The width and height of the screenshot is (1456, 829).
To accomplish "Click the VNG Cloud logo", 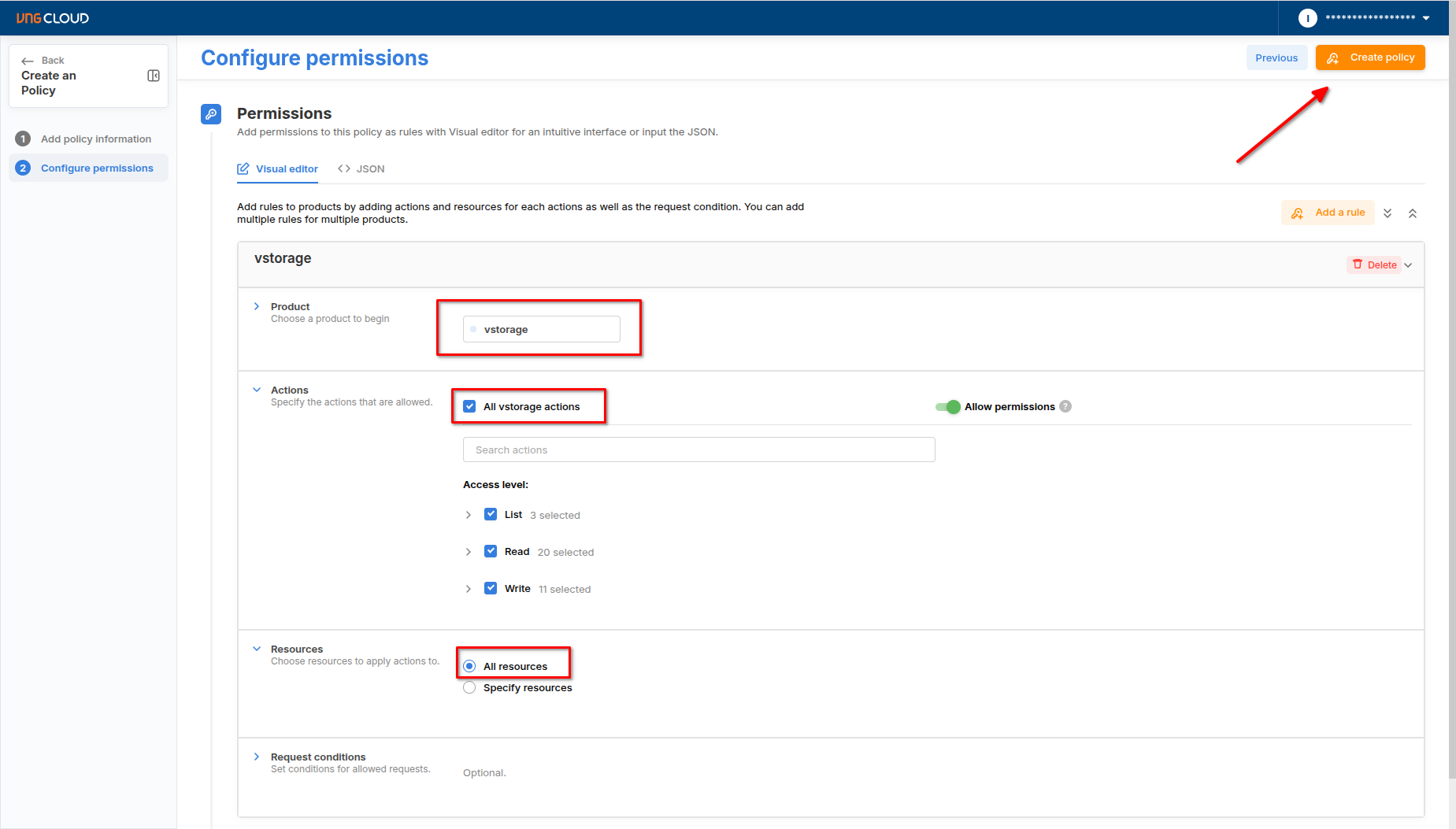I will 53,18.
